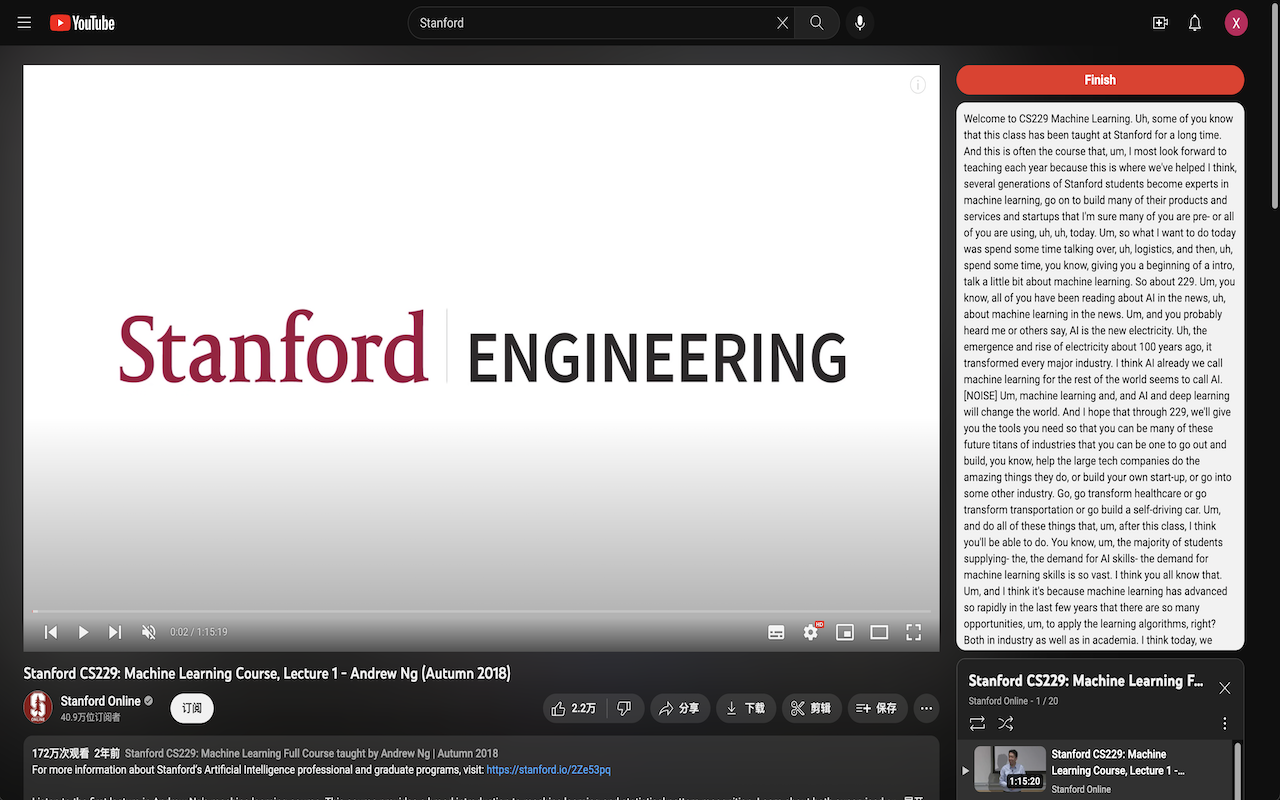Image resolution: width=1280 pixels, height=800 pixels.
Task: Unmute the video volume
Action: [x=149, y=632]
